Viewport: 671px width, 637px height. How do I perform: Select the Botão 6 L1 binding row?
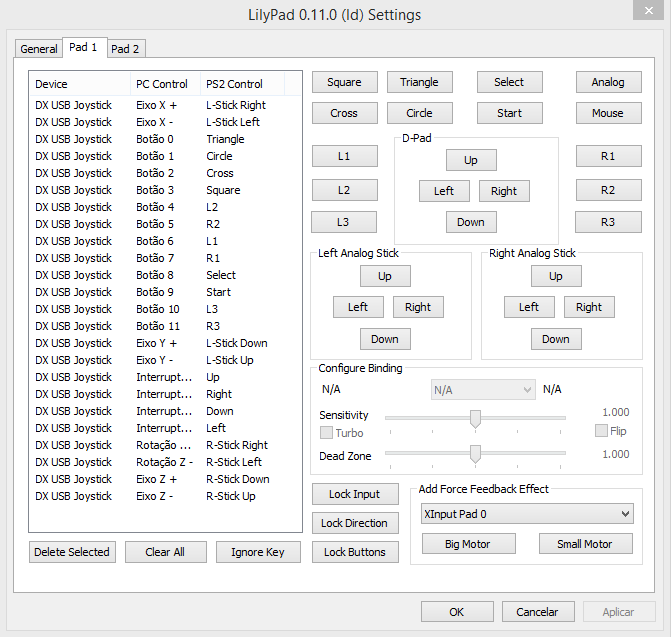pos(165,241)
